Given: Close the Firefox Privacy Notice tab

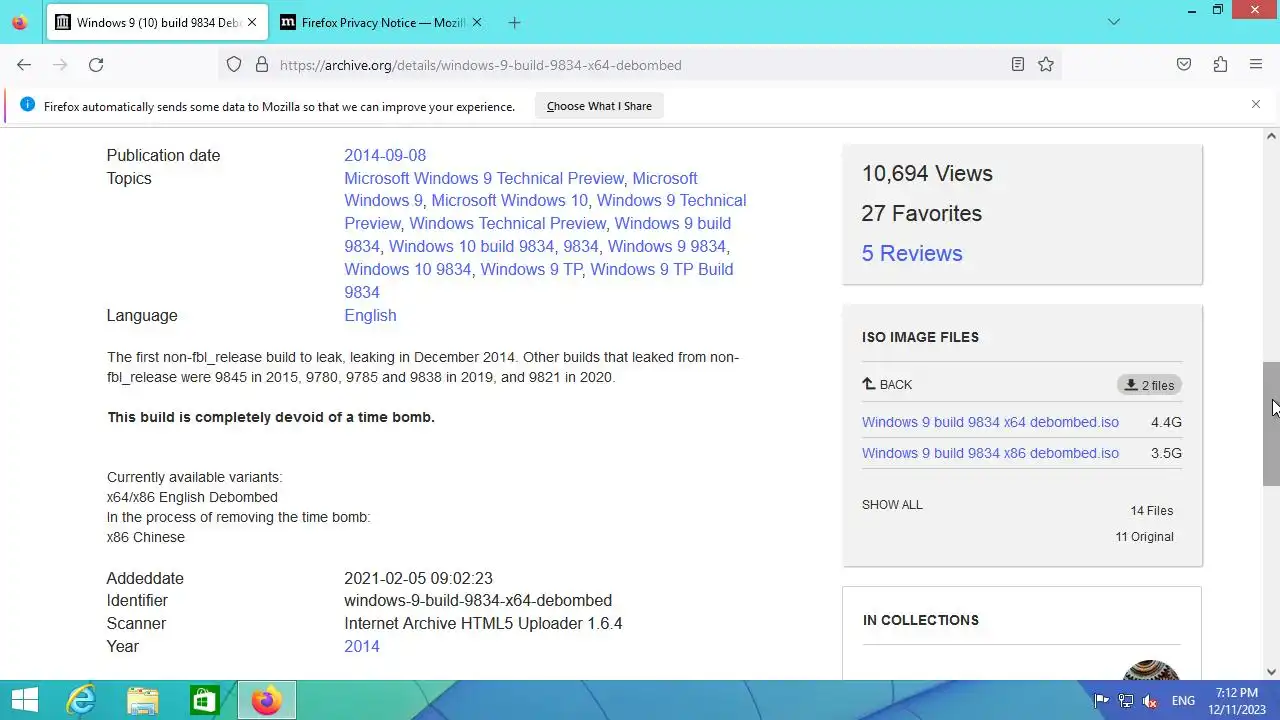Looking at the screenshot, I should 477,22.
